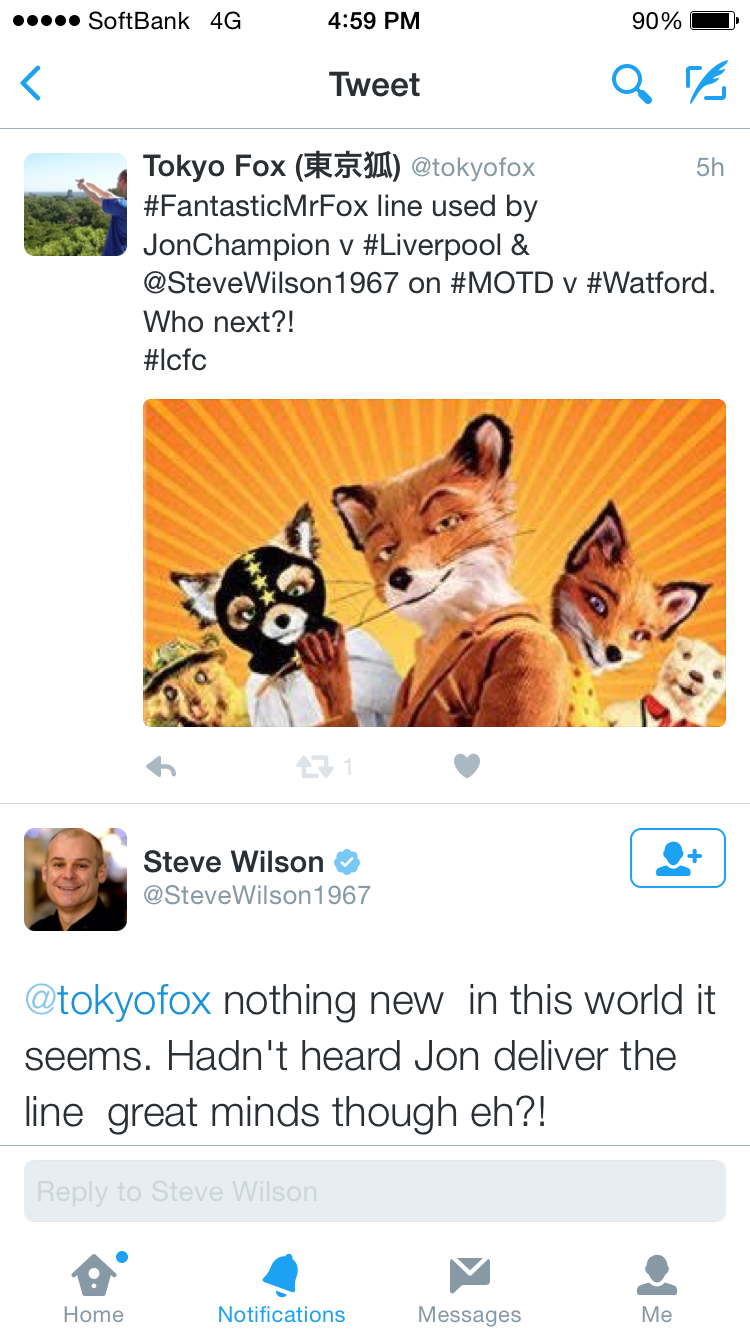Open the Fantastic Mr Fox image

pyautogui.click(x=434, y=563)
